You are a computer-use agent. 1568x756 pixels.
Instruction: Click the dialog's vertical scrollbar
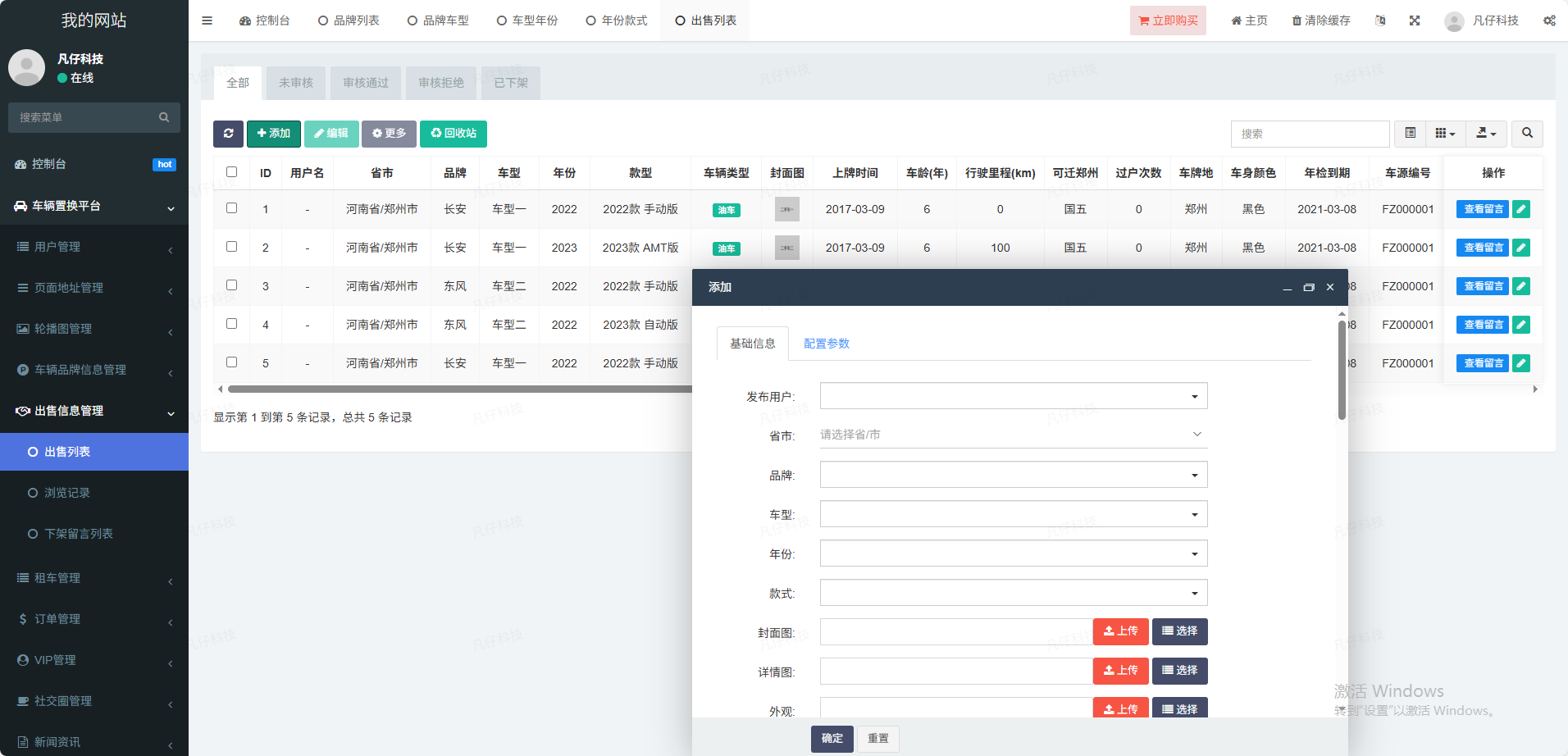pos(1342,369)
